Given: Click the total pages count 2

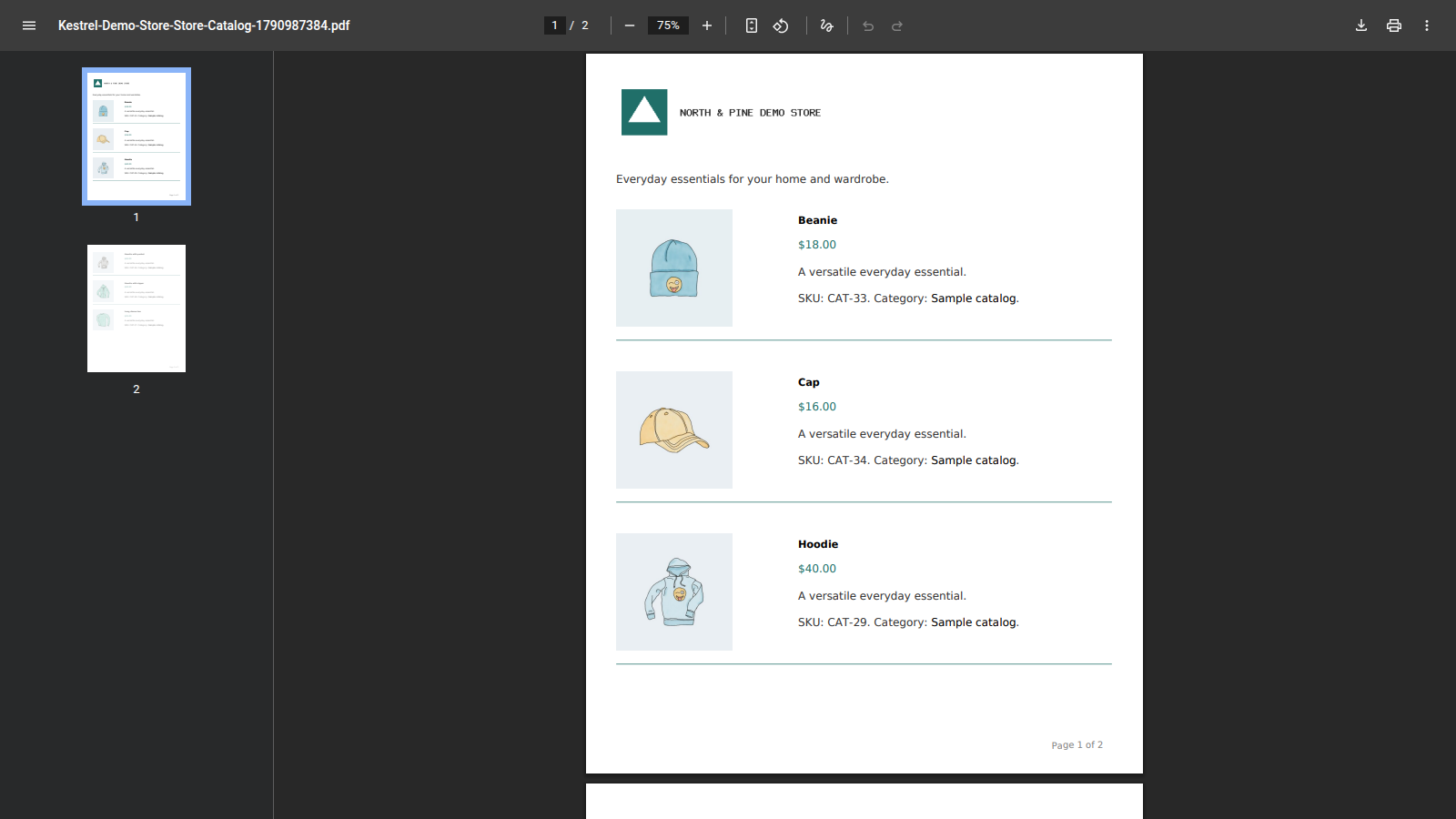Looking at the screenshot, I should click(x=585, y=25).
